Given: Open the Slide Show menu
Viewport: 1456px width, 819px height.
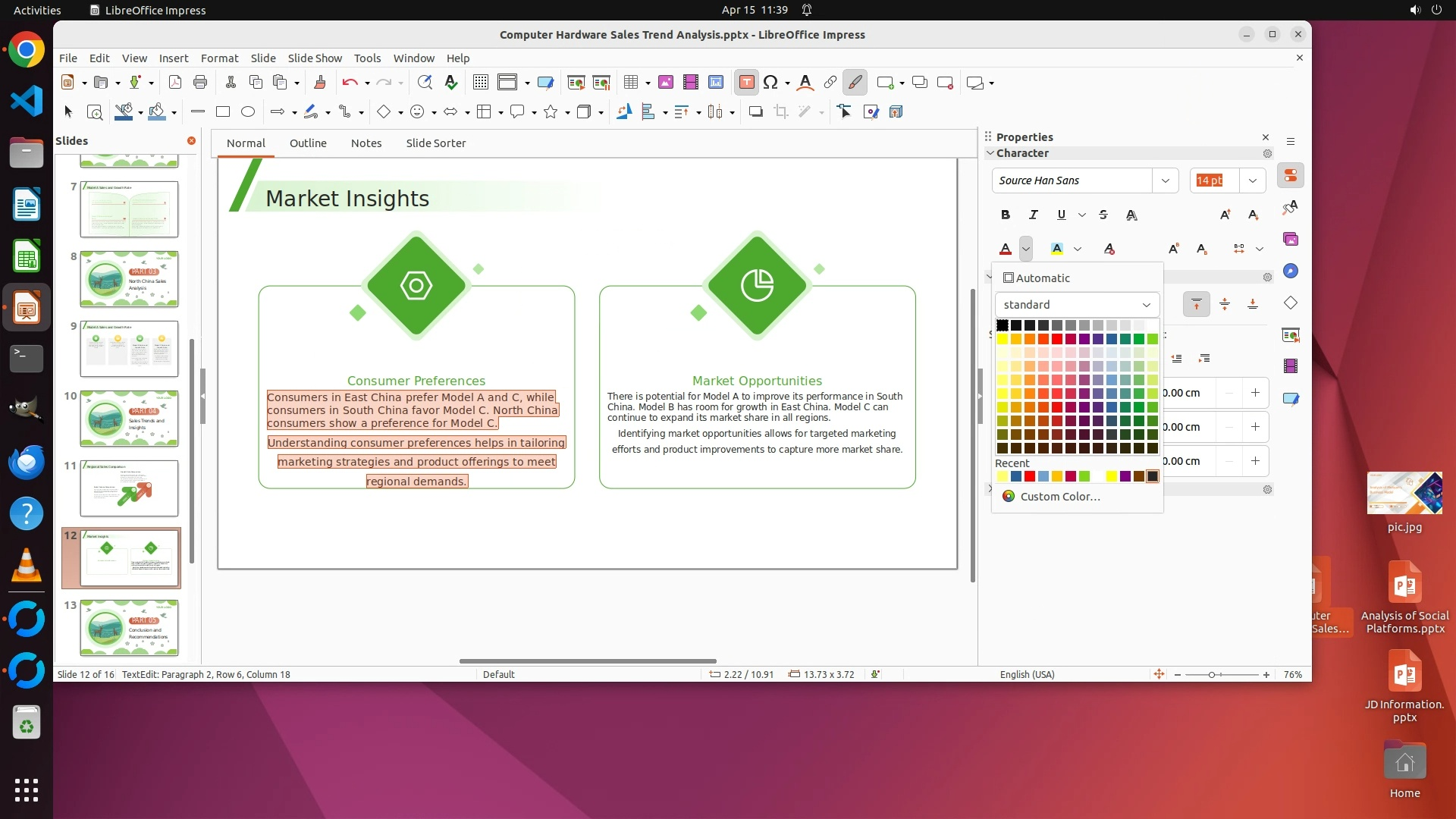Looking at the screenshot, I should [x=314, y=58].
